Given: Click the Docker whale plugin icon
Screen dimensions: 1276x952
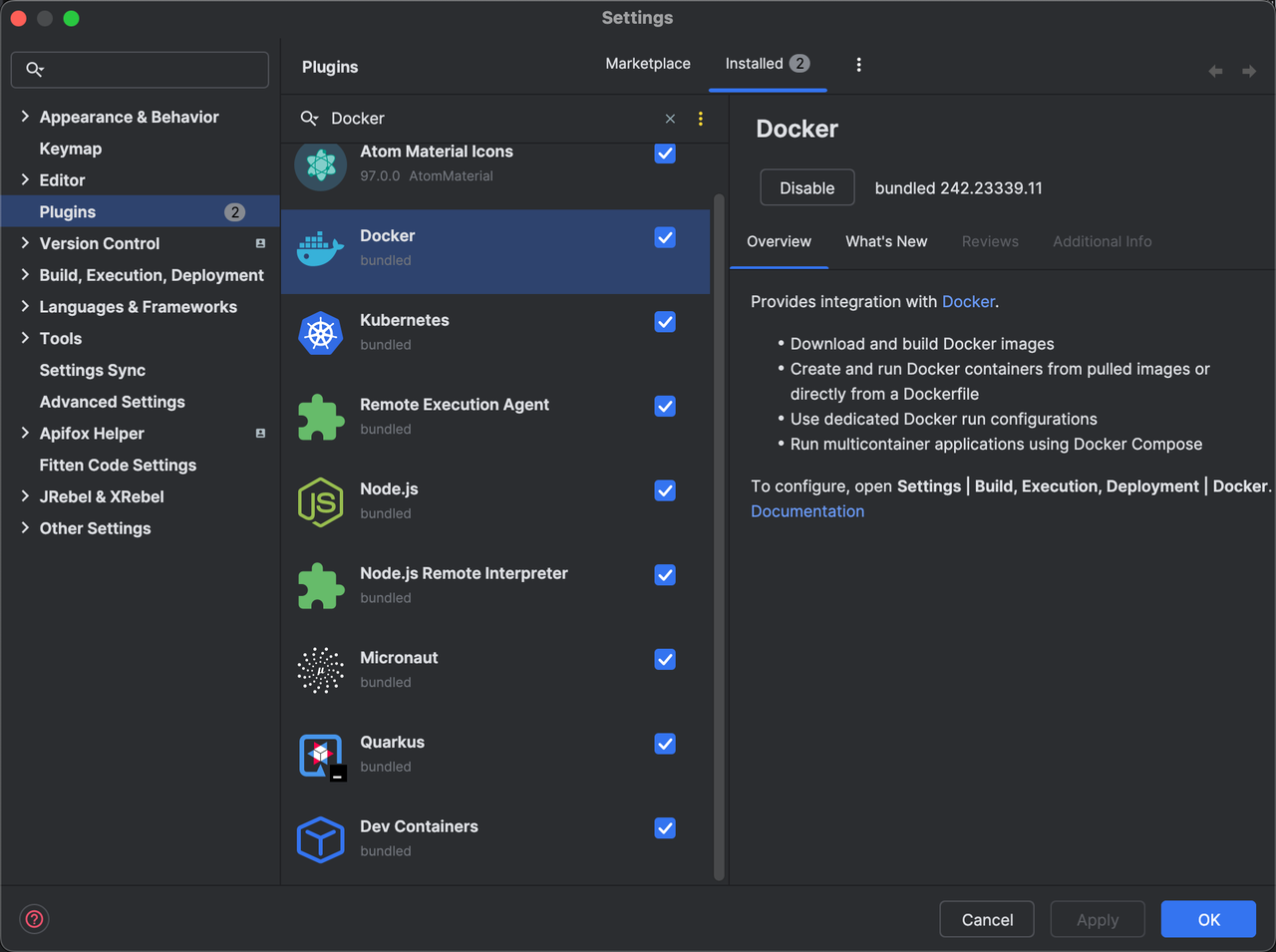Looking at the screenshot, I should click(x=320, y=249).
